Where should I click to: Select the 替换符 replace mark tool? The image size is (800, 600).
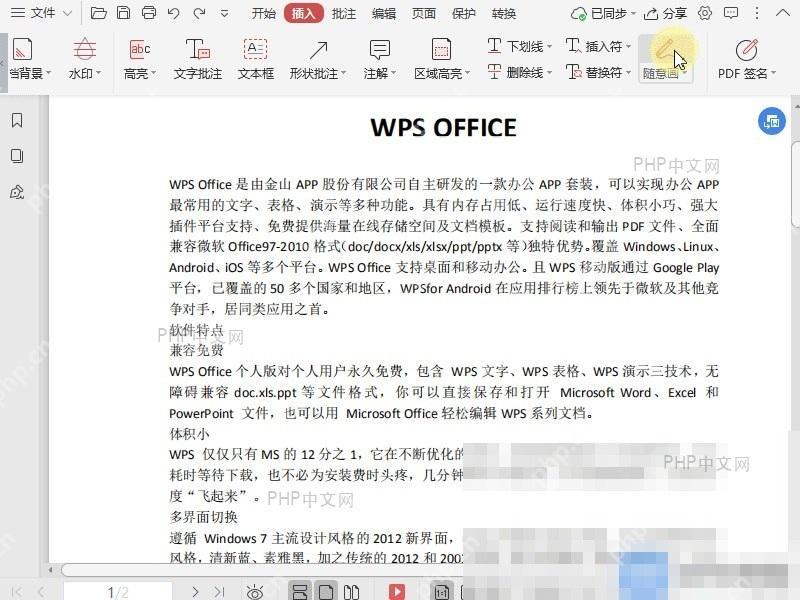598,72
